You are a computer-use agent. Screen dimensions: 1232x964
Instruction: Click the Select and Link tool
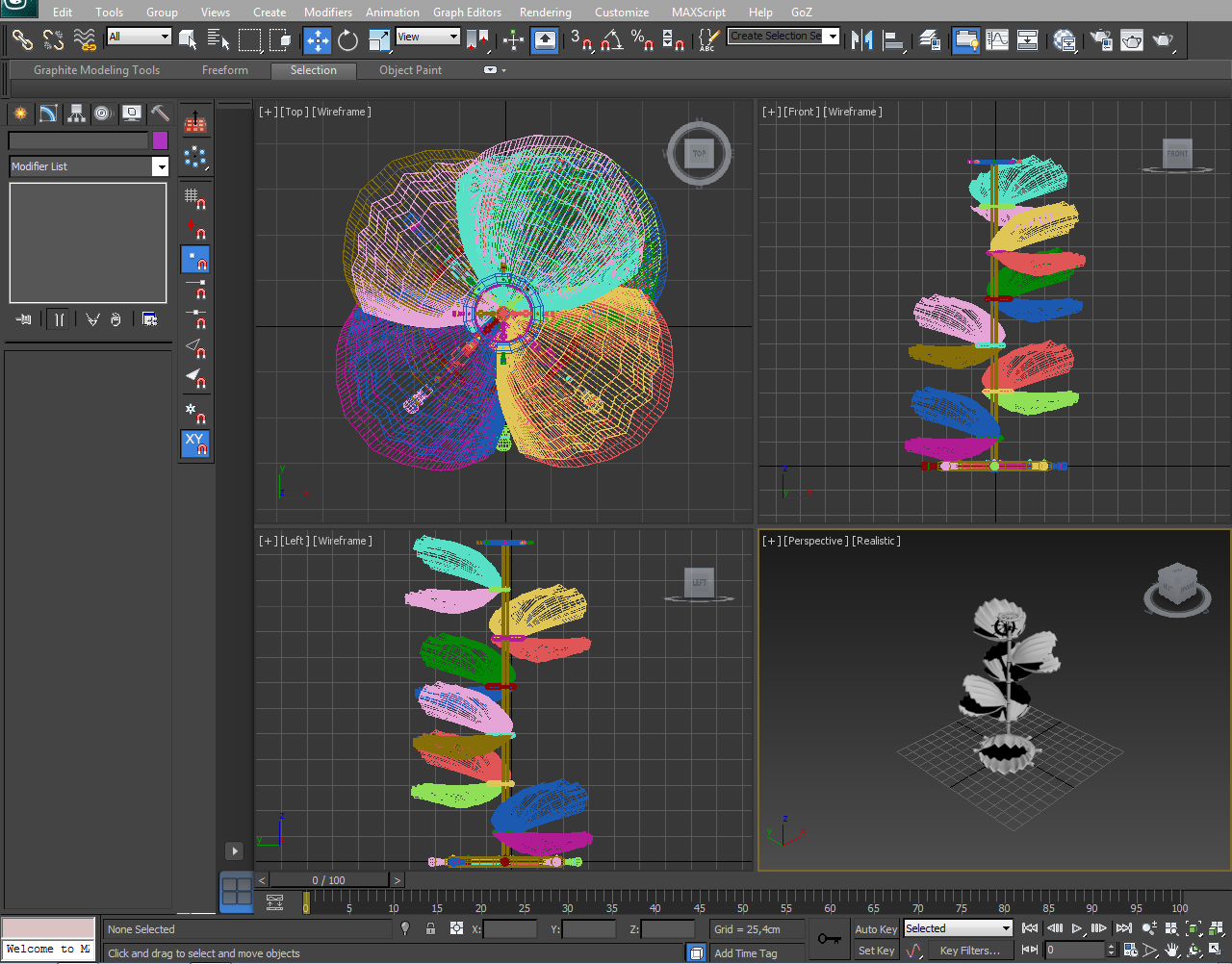click(x=22, y=40)
